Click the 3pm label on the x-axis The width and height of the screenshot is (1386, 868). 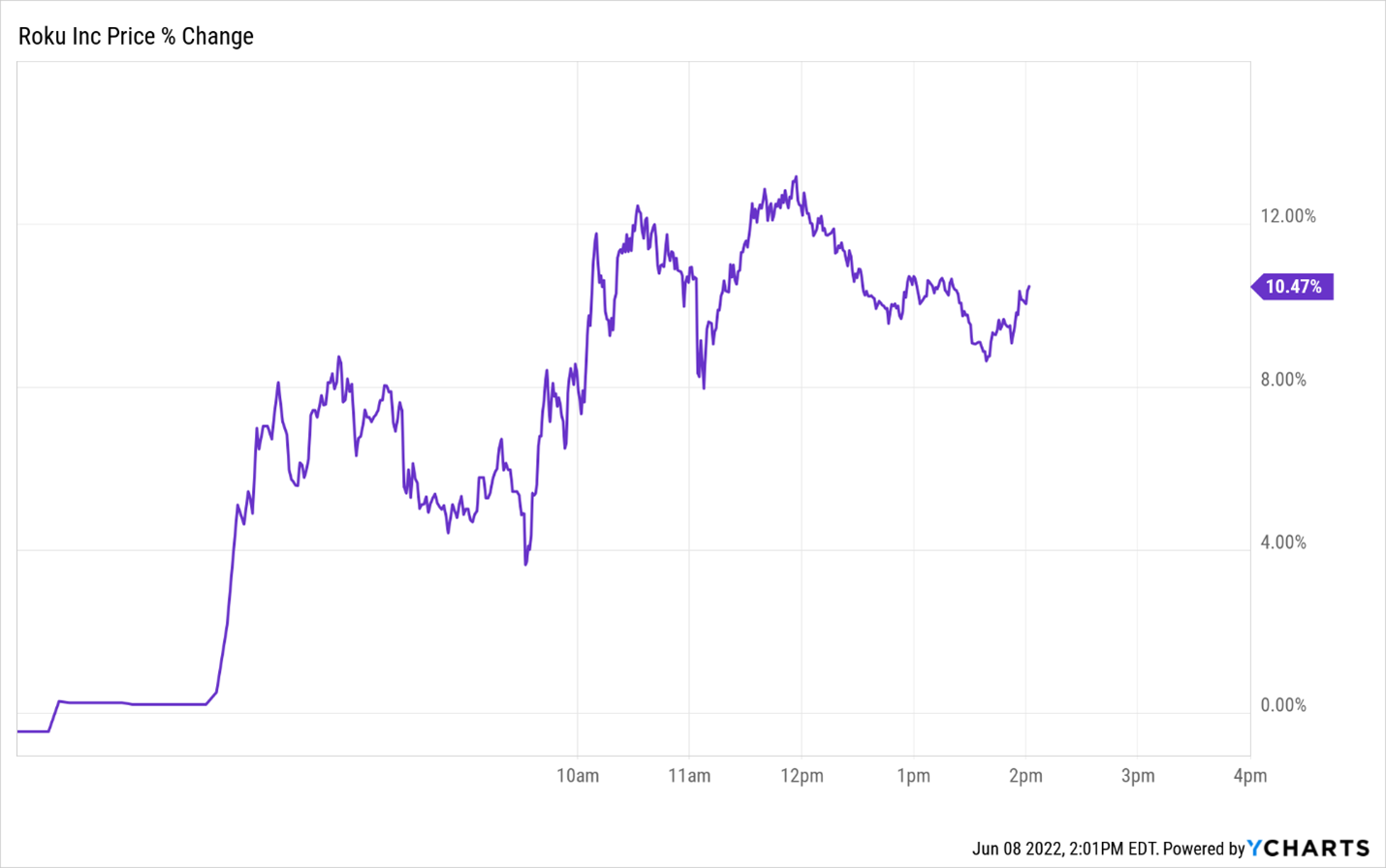point(1138,776)
